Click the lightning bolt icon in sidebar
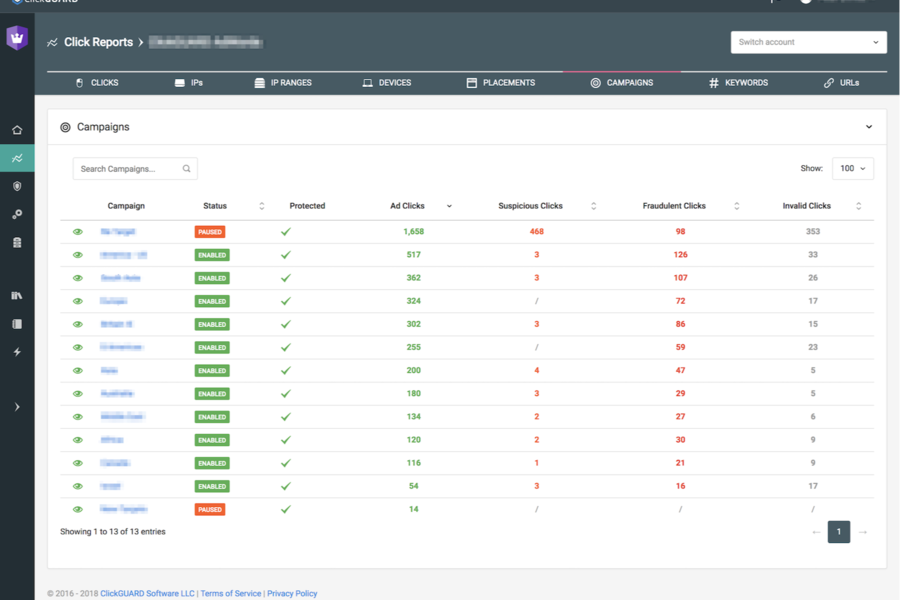This screenshot has height=600, width=900. click(17, 352)
